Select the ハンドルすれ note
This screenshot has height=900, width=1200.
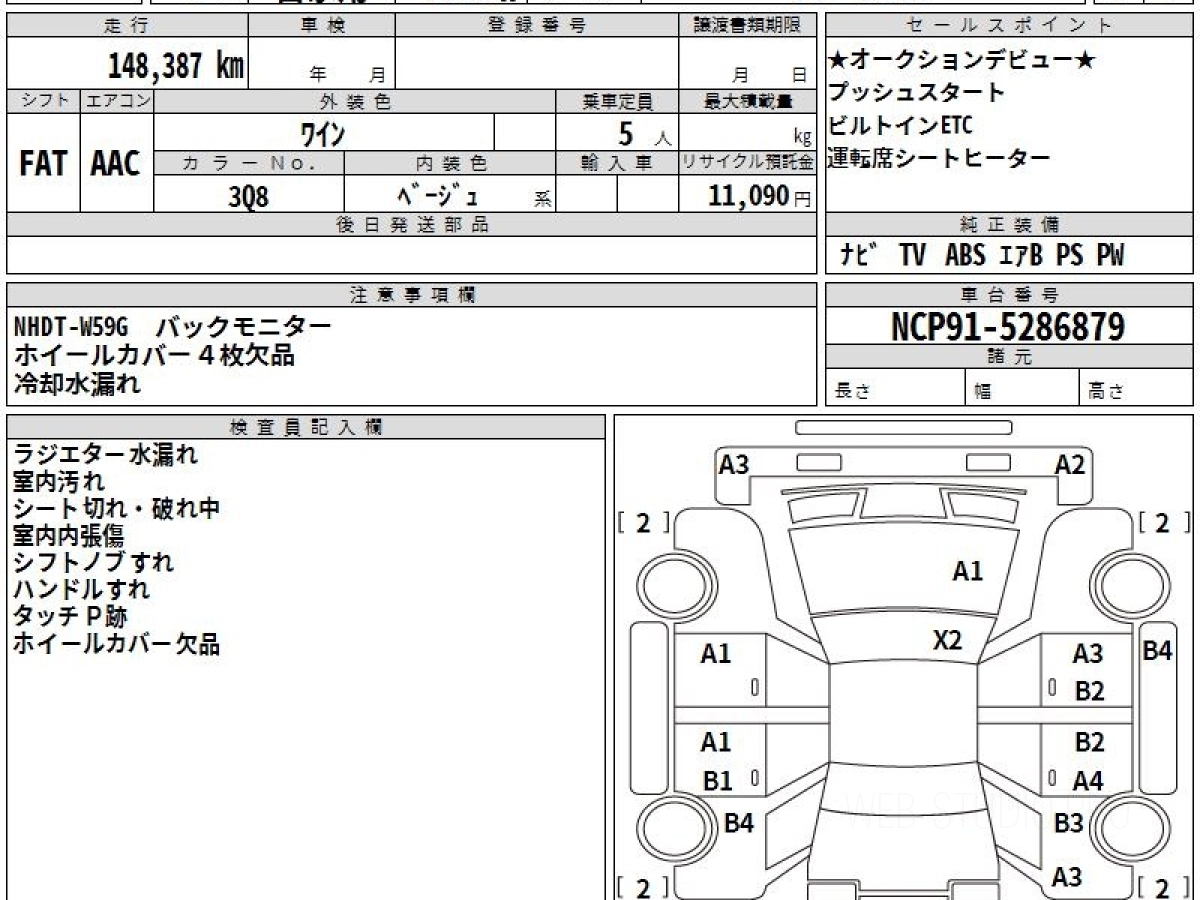81,589
